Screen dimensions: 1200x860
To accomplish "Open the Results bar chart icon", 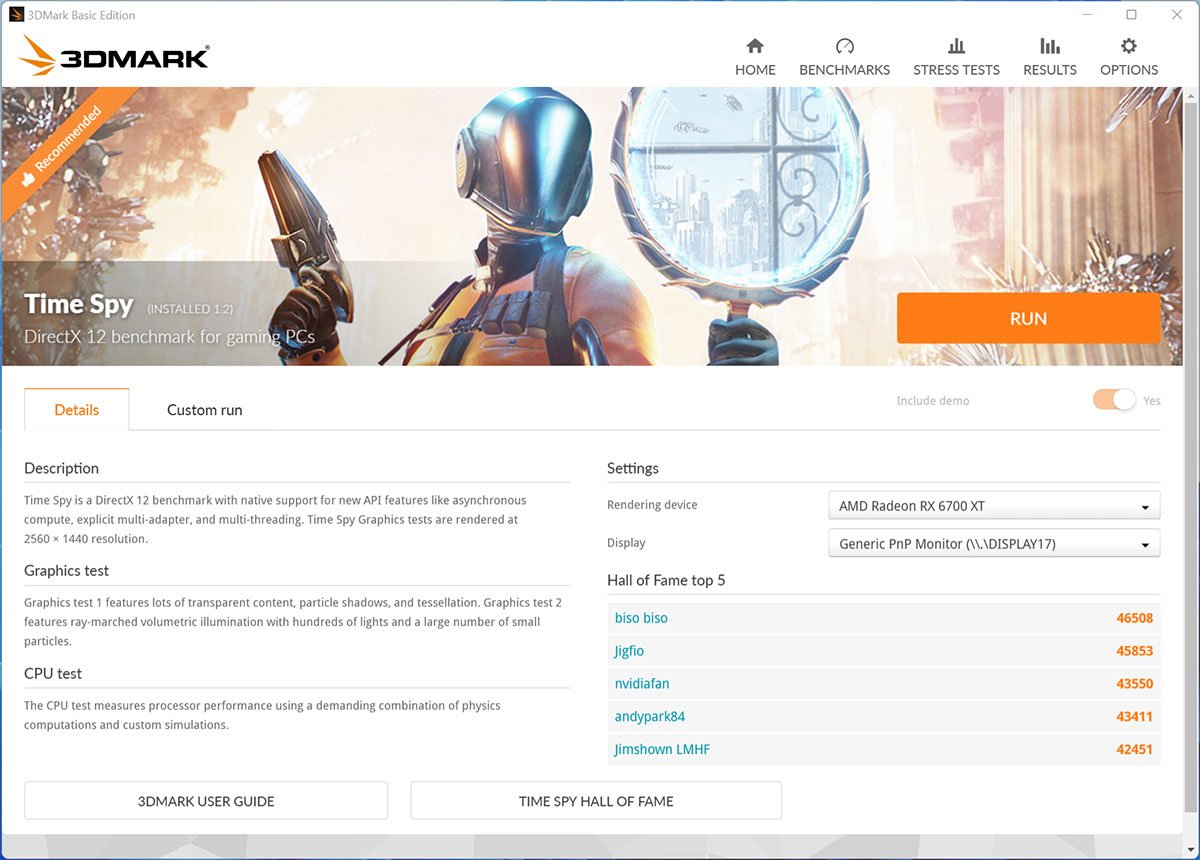I will click(1049, 46).
